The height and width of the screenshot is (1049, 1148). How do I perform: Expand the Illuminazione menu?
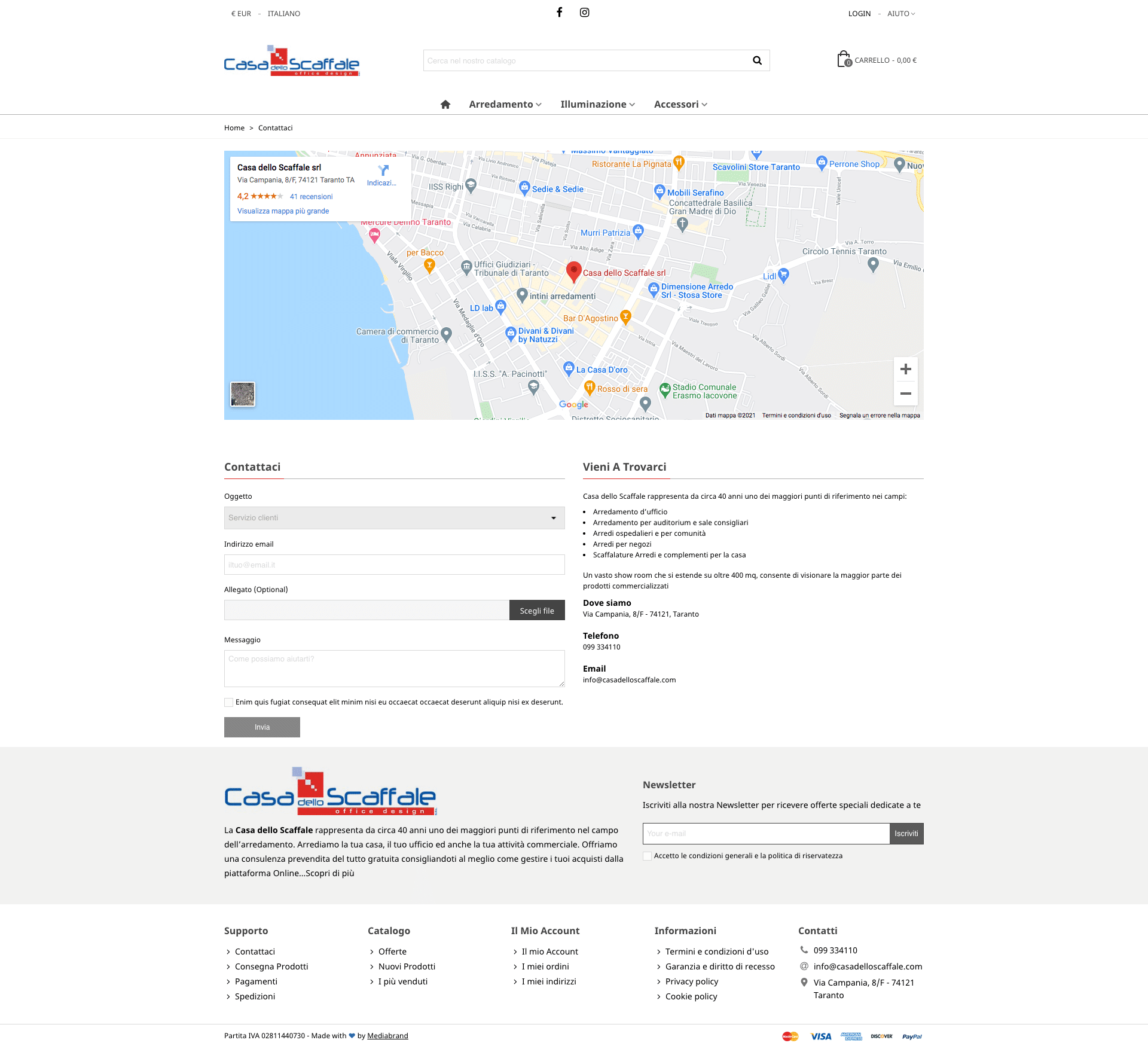coord(598,104)
